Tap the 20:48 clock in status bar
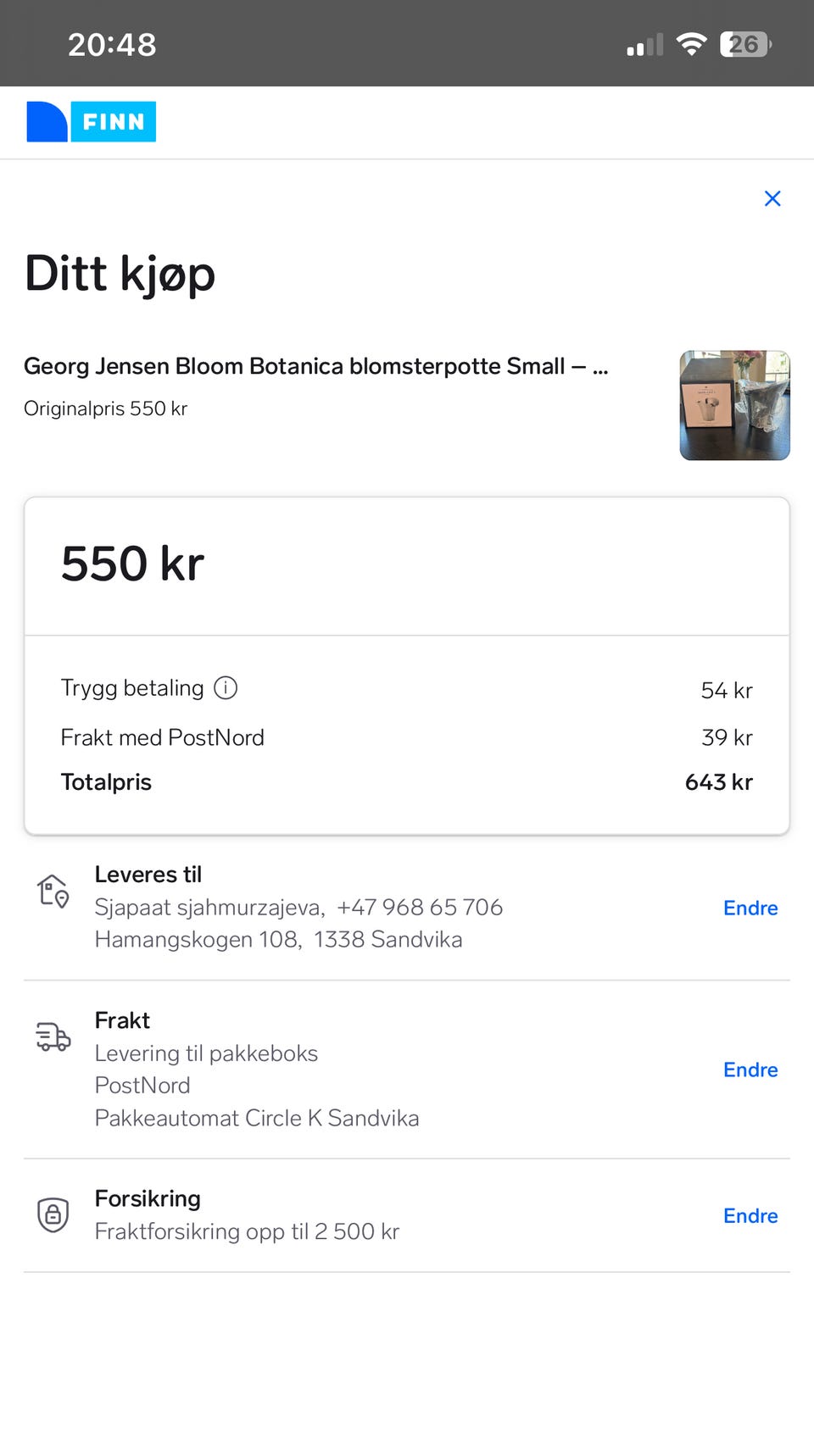The width and height of the screenshot is (814, 1456). 112,44
